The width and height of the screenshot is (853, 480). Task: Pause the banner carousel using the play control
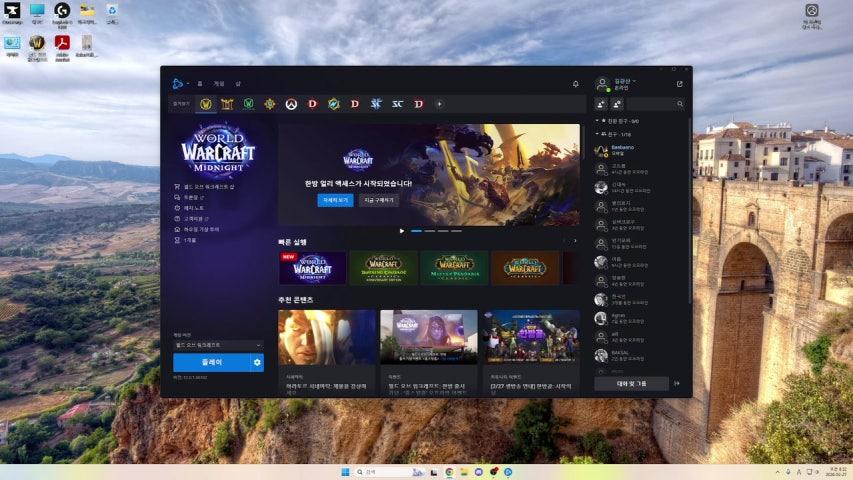[x=402, y=230]
